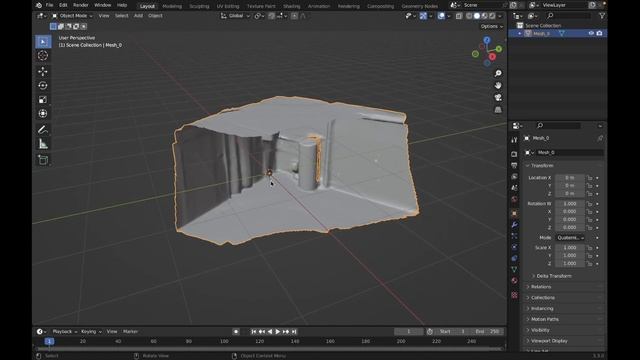Toggle Mesh_0 render camera icon in outliner
Viewport: 640px width, 360px height.
(x=599, y=33)
